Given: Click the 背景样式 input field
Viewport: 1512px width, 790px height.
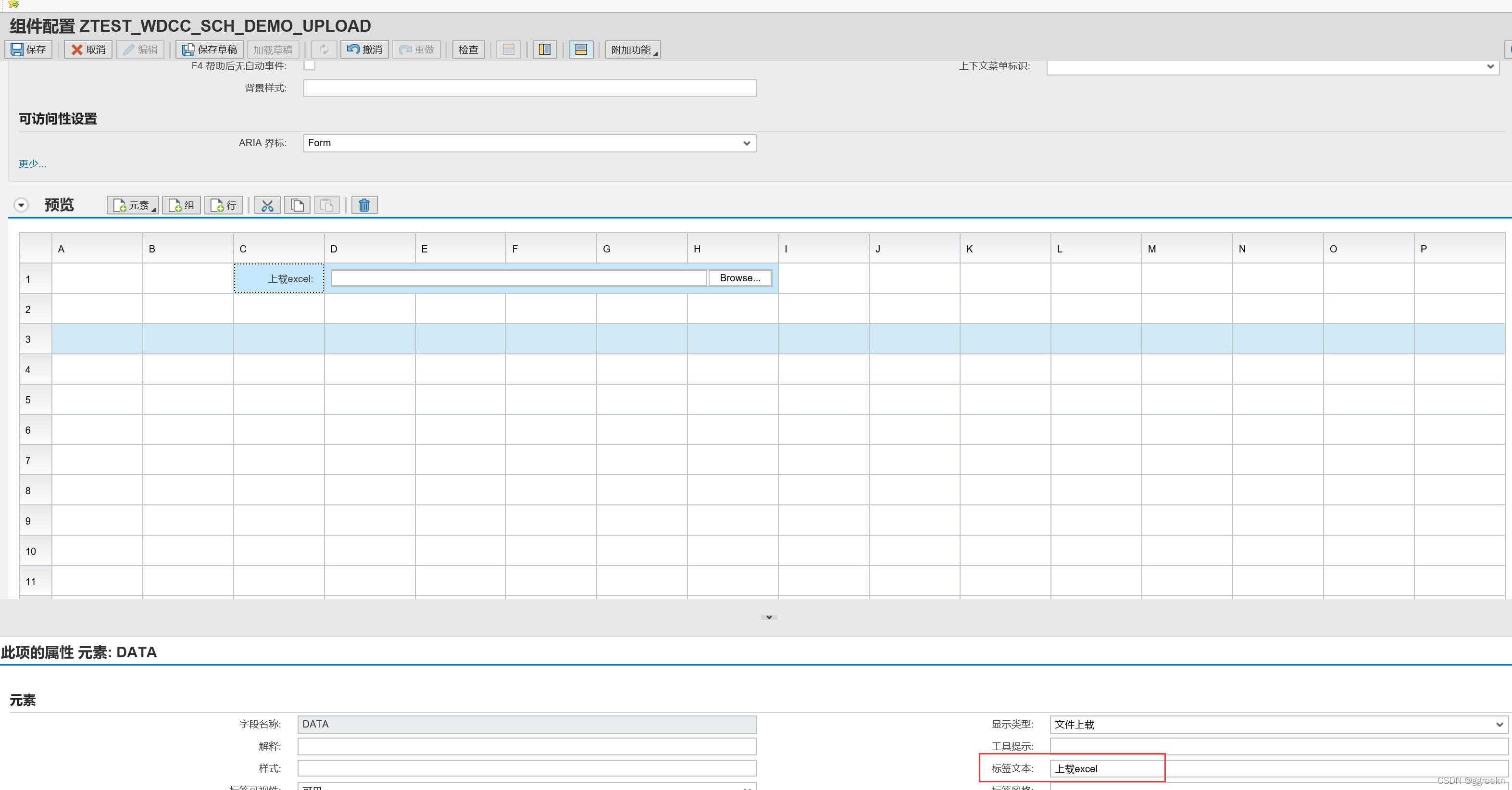Looking at the screenshot, I should pos(529,88).
